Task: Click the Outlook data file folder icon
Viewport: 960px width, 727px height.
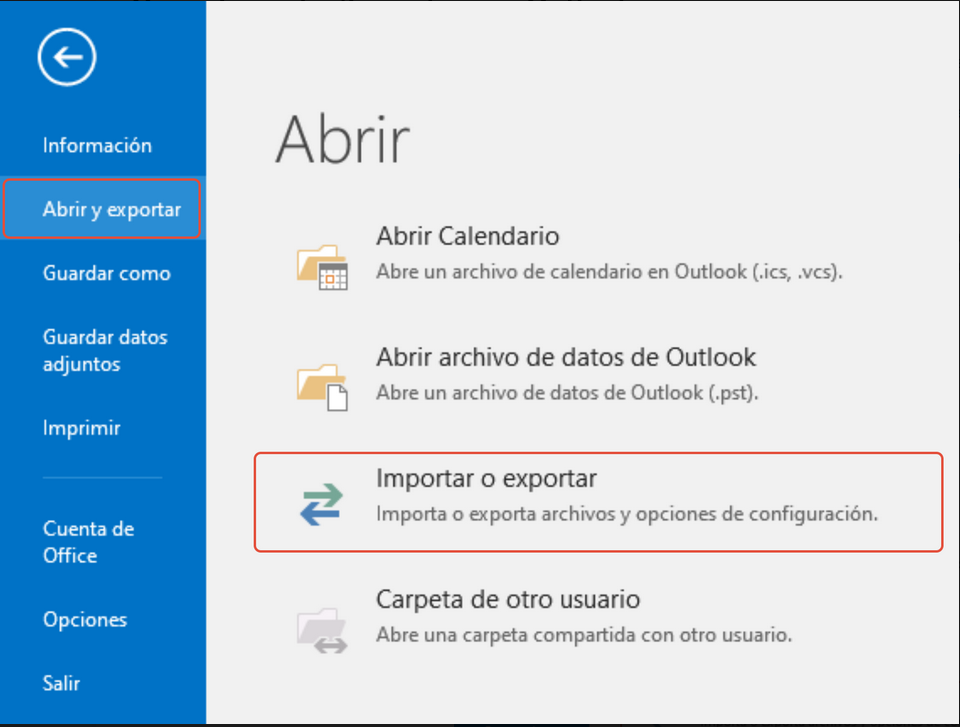Action: (322, 387)
